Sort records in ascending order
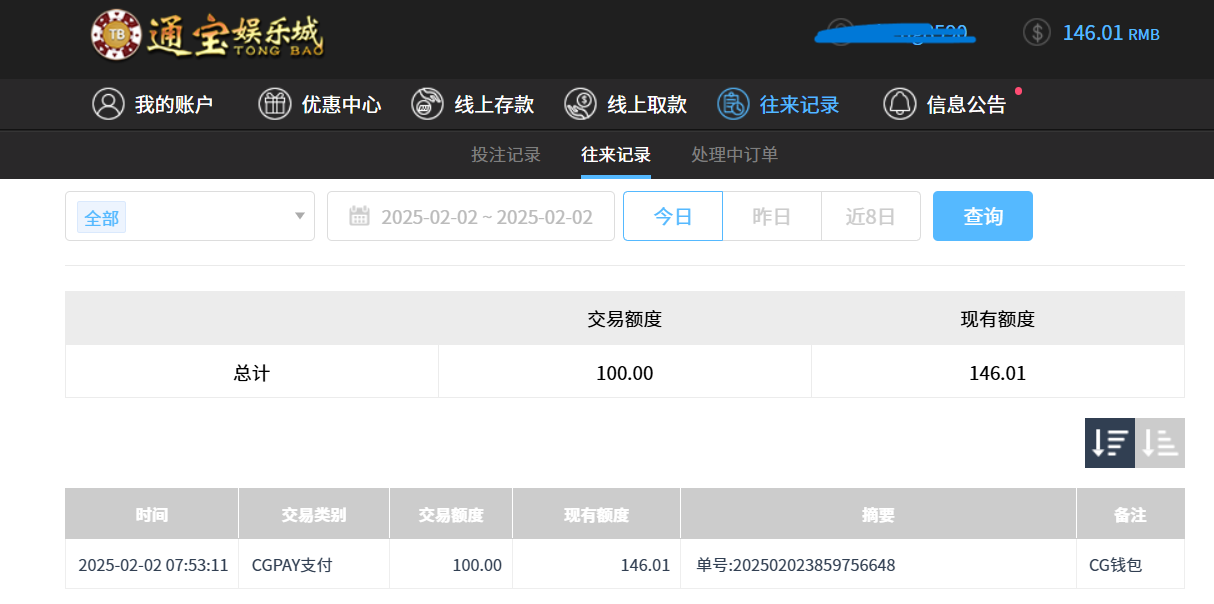The image size is (1214, 604). (1160, 443)
